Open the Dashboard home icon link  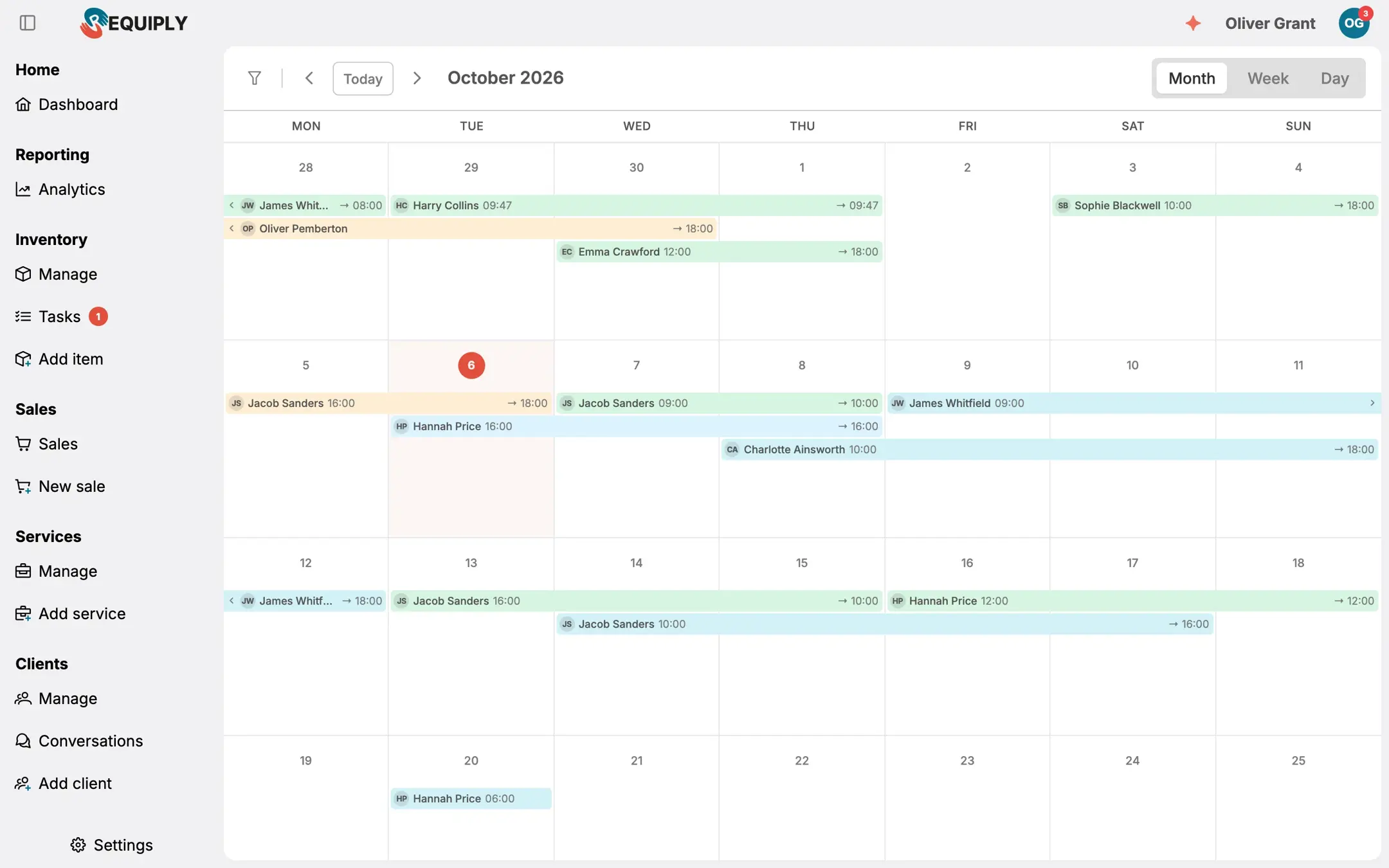(x=23, y=104)
